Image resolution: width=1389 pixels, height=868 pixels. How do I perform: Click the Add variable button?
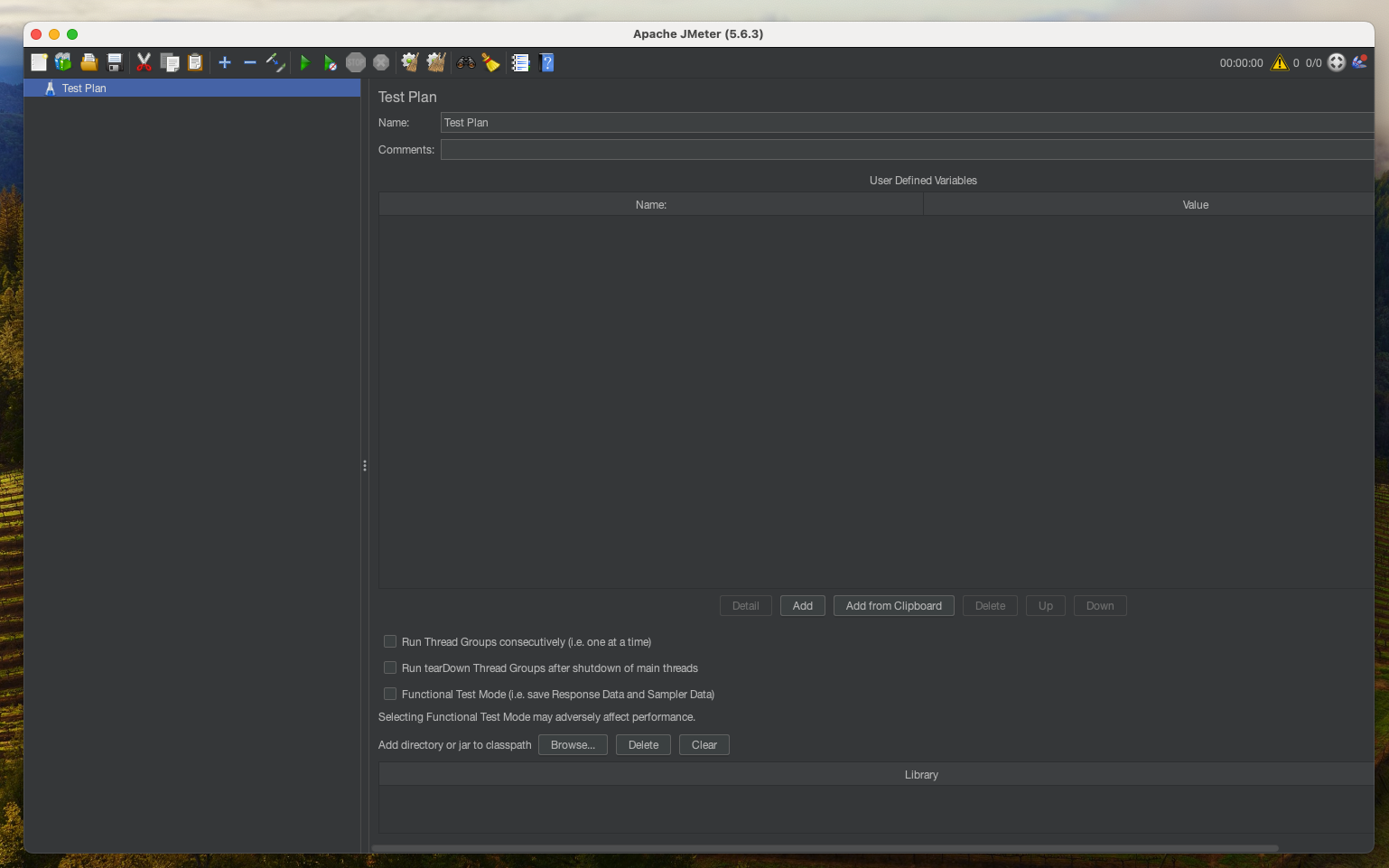[x=803, y=606]
